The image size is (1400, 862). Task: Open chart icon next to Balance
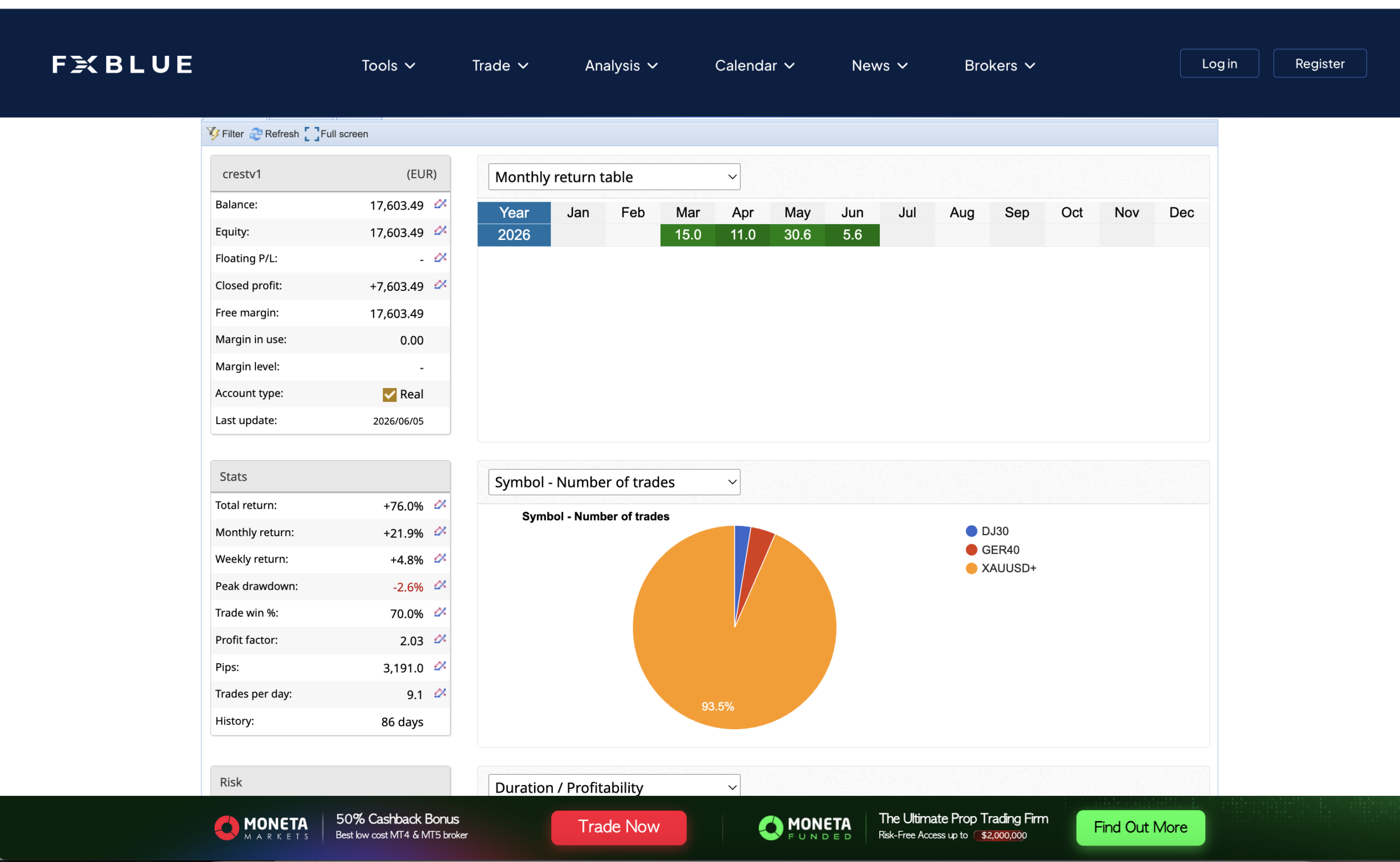[440, 204]
